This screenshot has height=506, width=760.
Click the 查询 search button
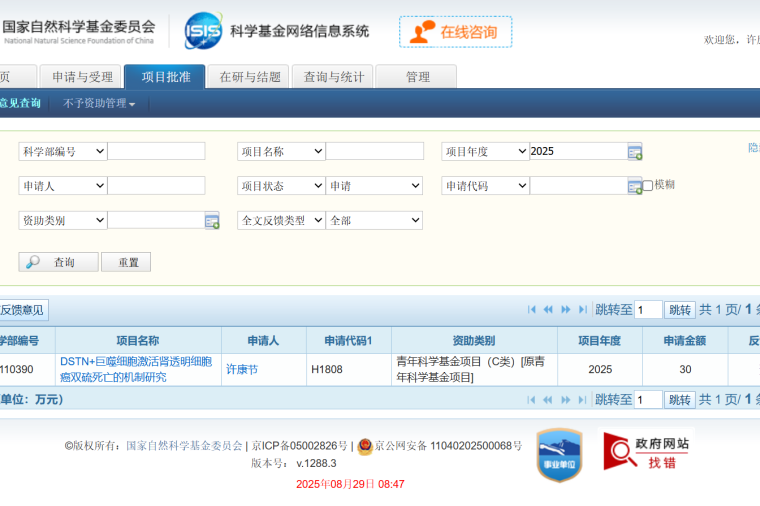(58, 262)
